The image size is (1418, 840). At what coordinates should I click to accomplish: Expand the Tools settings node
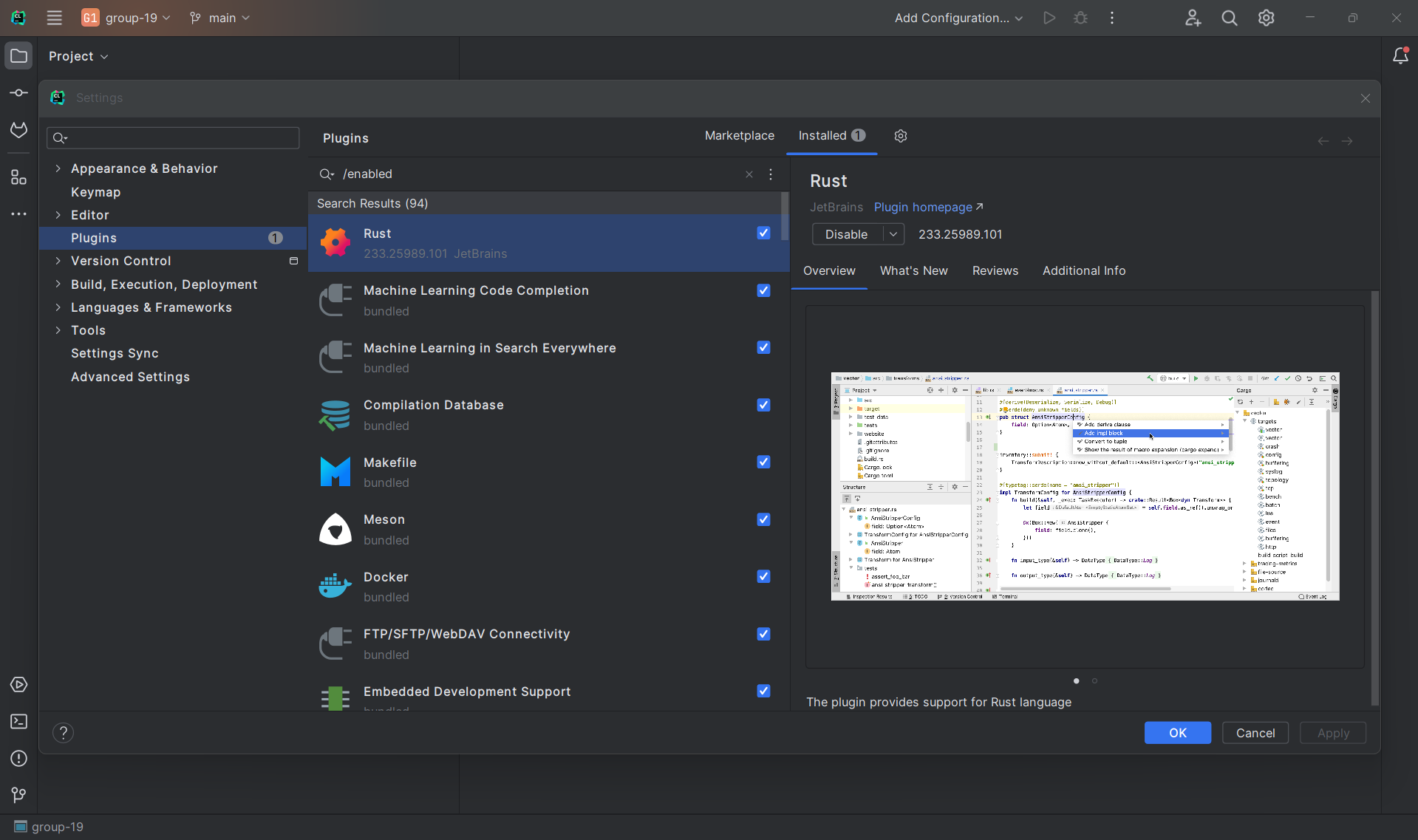pos(58,330)
